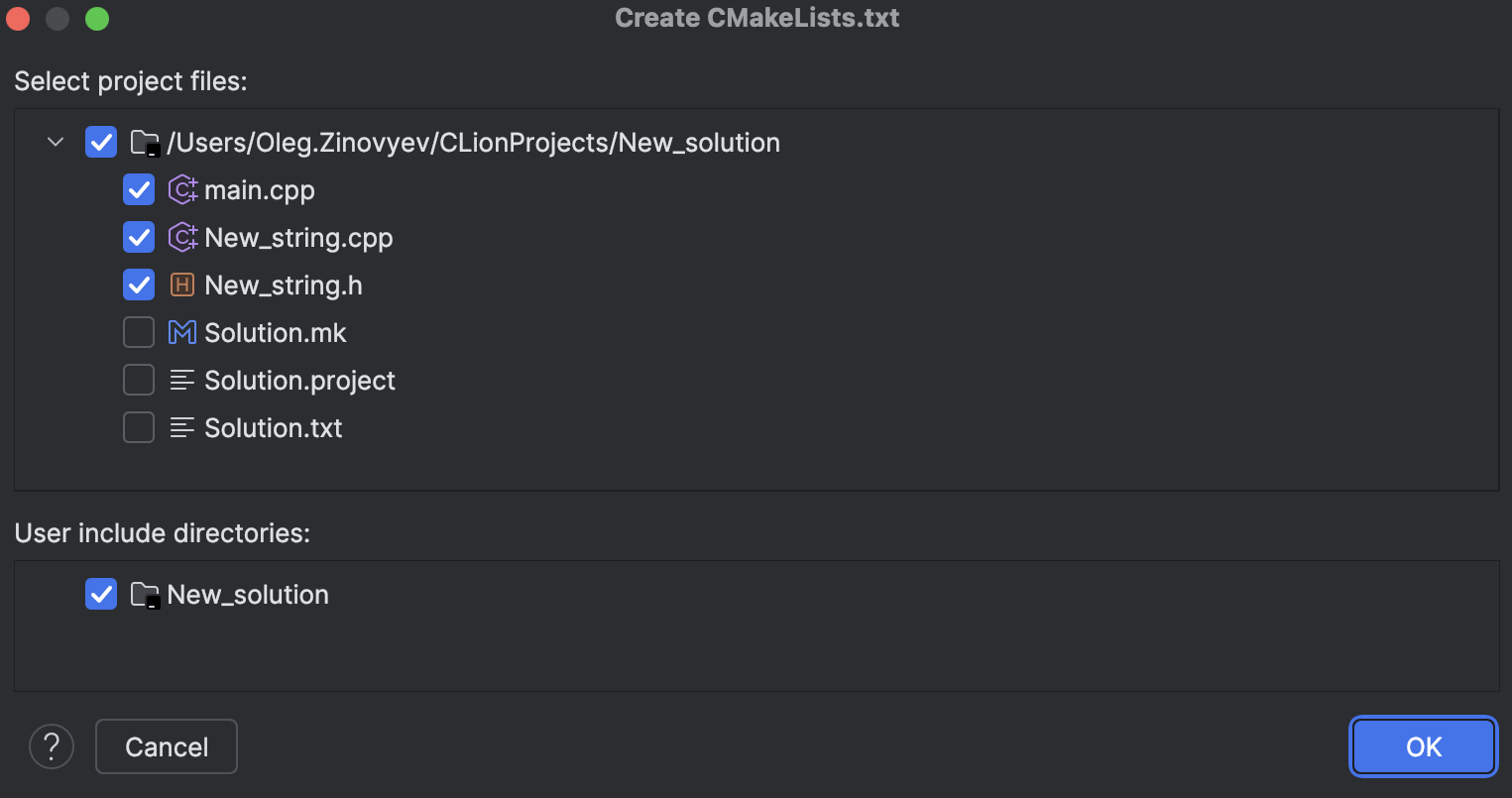
Task: Open the help question mark button
Action: tap(52, 746)
